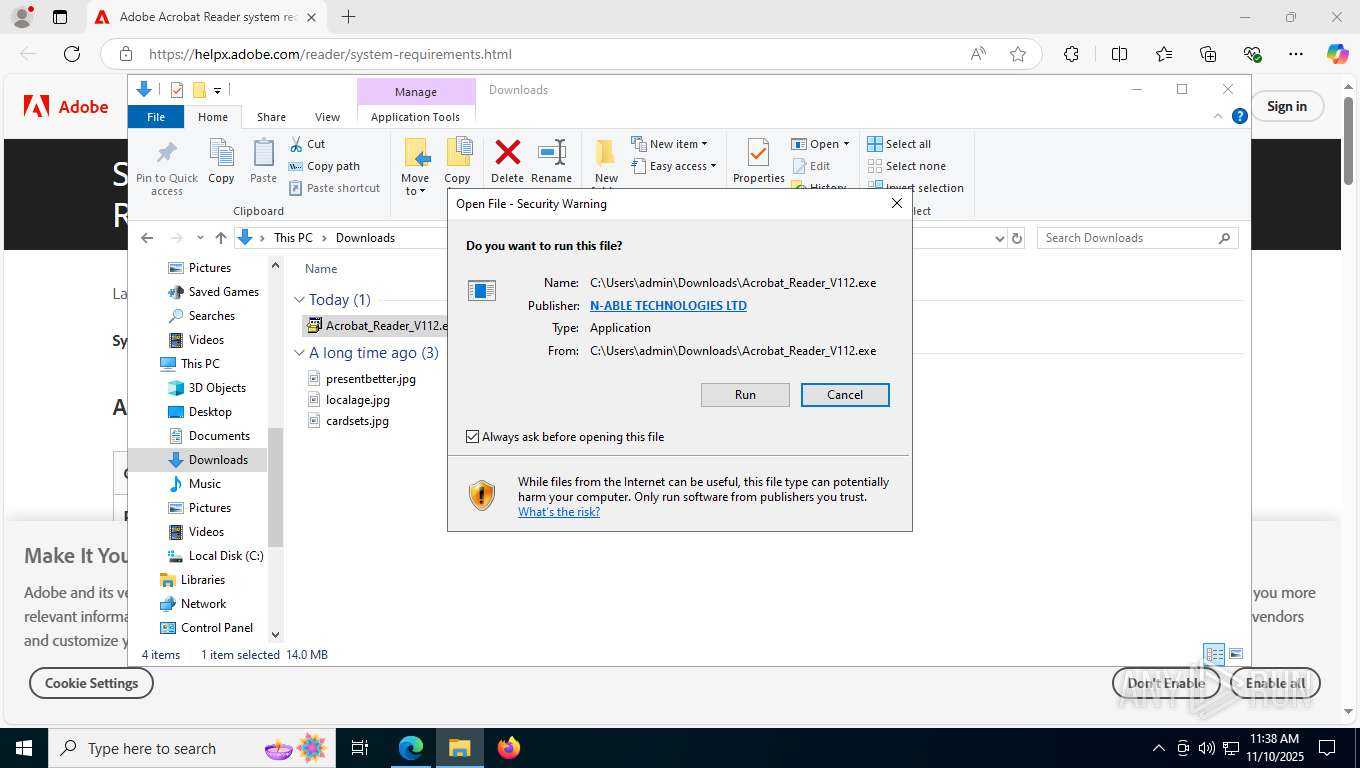Click the Paste shortcut command
The width and height of the screenshot is (1360, 768).
coord(335,188)
